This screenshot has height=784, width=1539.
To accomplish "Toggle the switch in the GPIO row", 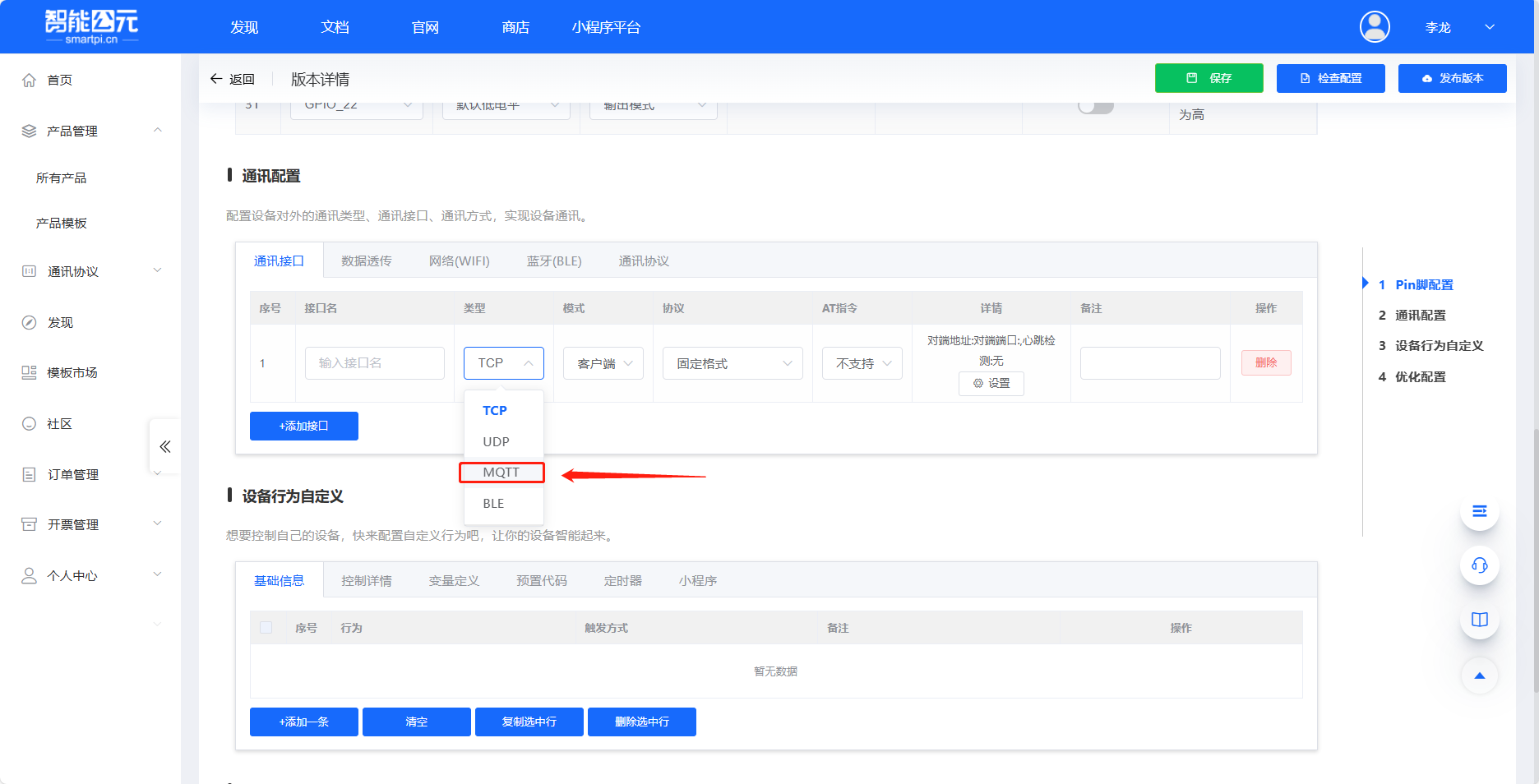I will [1095, 107].
